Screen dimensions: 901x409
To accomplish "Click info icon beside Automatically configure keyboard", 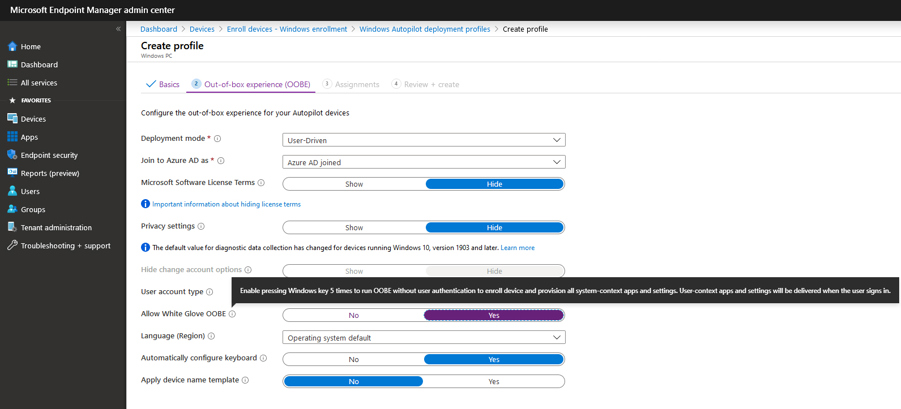I will point(264,358).
